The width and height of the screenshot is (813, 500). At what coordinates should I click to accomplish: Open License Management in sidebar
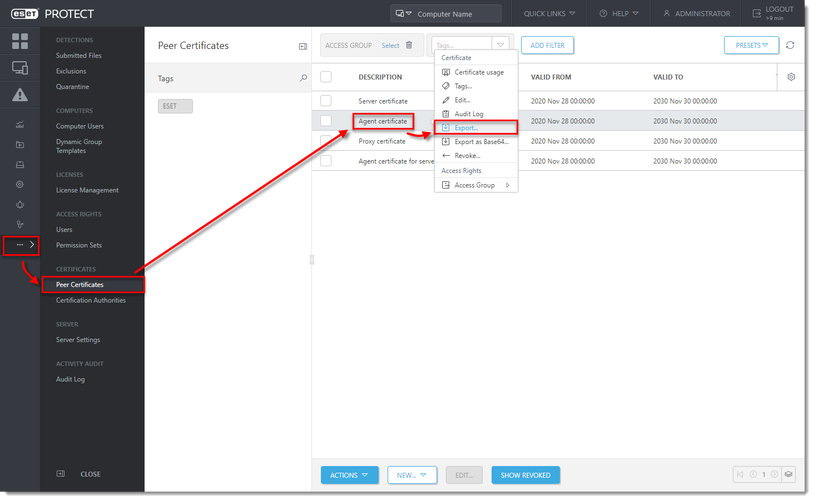(87, 190)
